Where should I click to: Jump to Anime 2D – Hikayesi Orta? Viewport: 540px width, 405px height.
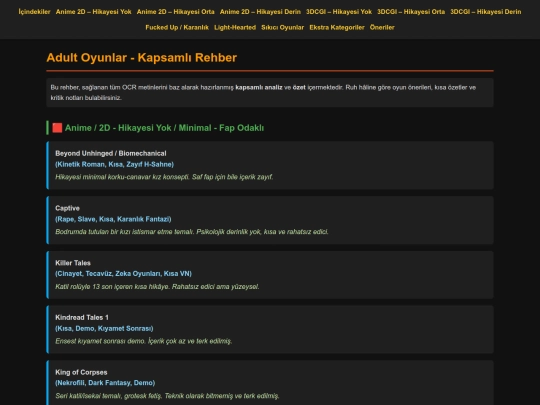(x=176, y=12)
